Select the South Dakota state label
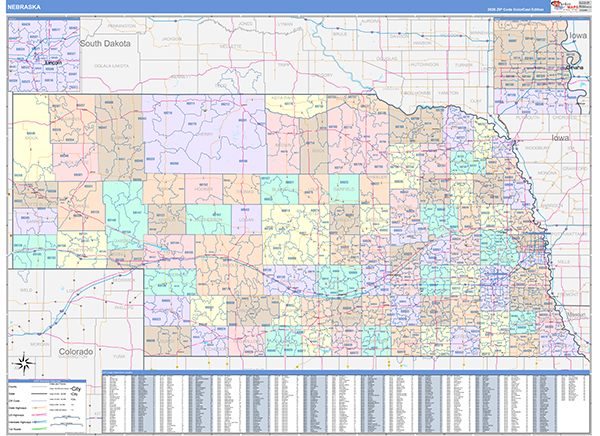The height and width of the screenshot is (436, 600). 105,43
